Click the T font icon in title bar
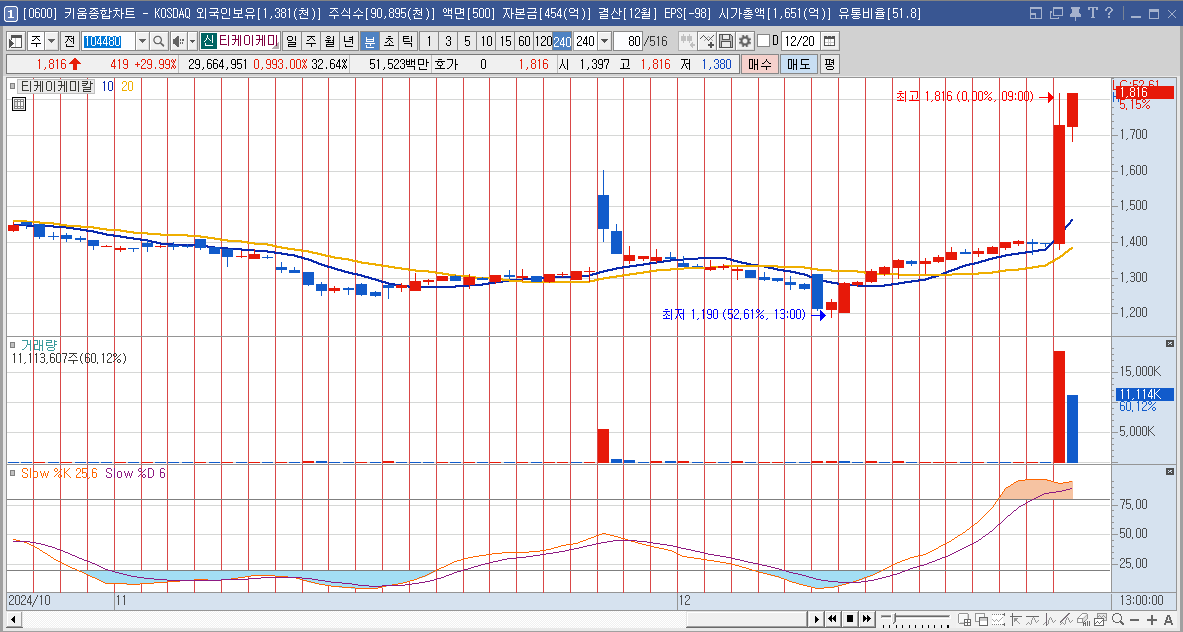The width and height of the screenshot is (1183, 632). (x=1092, y=12)
